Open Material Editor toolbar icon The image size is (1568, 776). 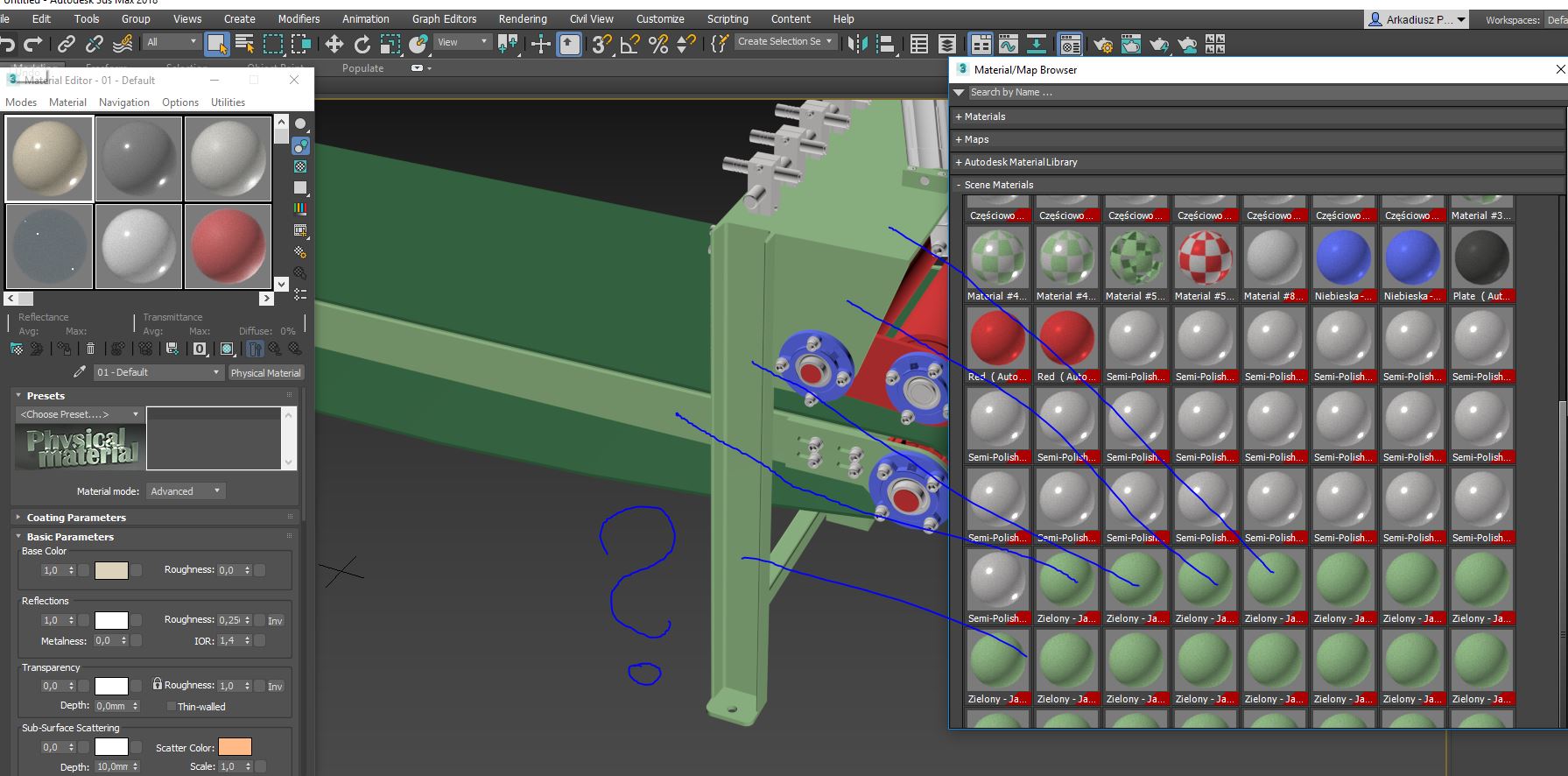pos(1070,44)
